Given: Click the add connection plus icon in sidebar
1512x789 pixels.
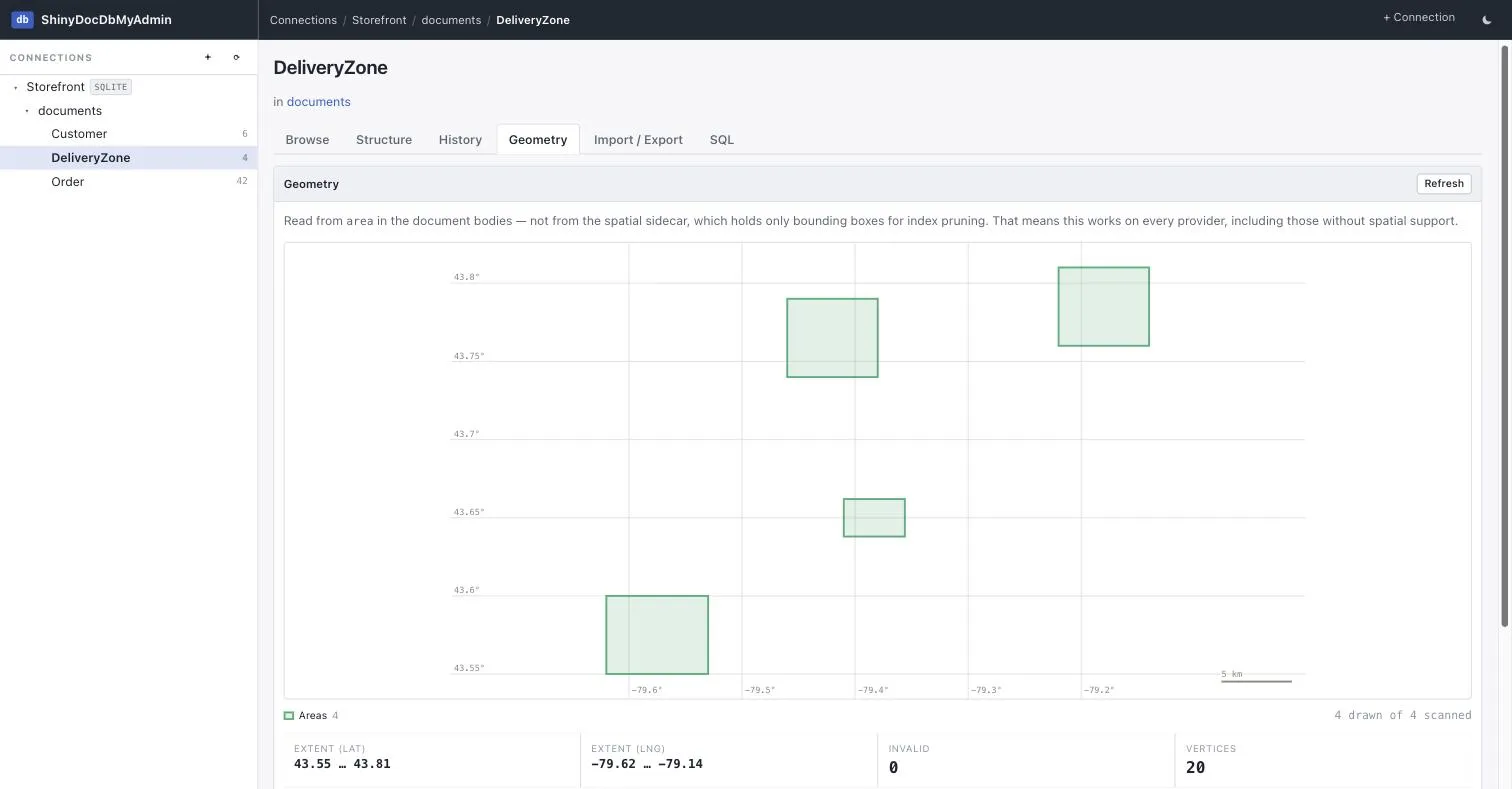Looking at the screenshot, I should click(x=208, y=57).
